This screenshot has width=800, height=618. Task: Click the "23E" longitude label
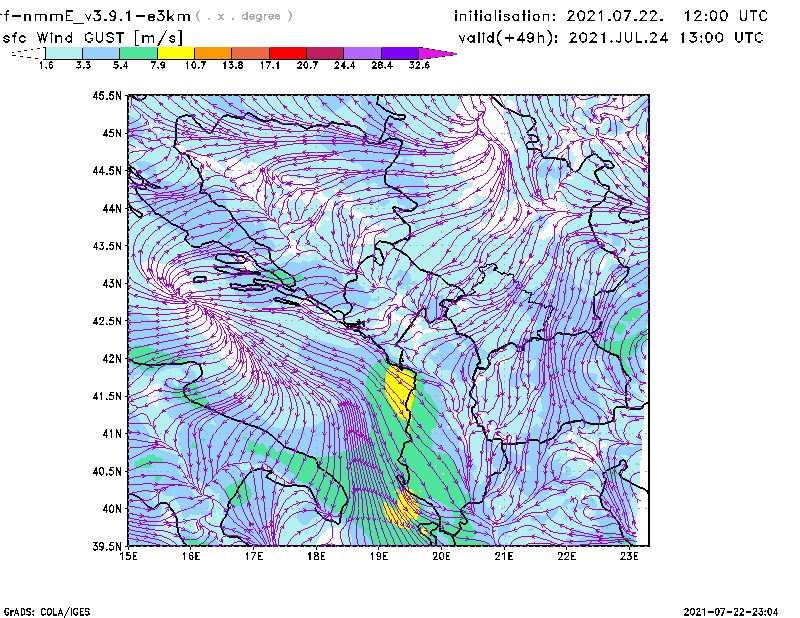(629, 556)
